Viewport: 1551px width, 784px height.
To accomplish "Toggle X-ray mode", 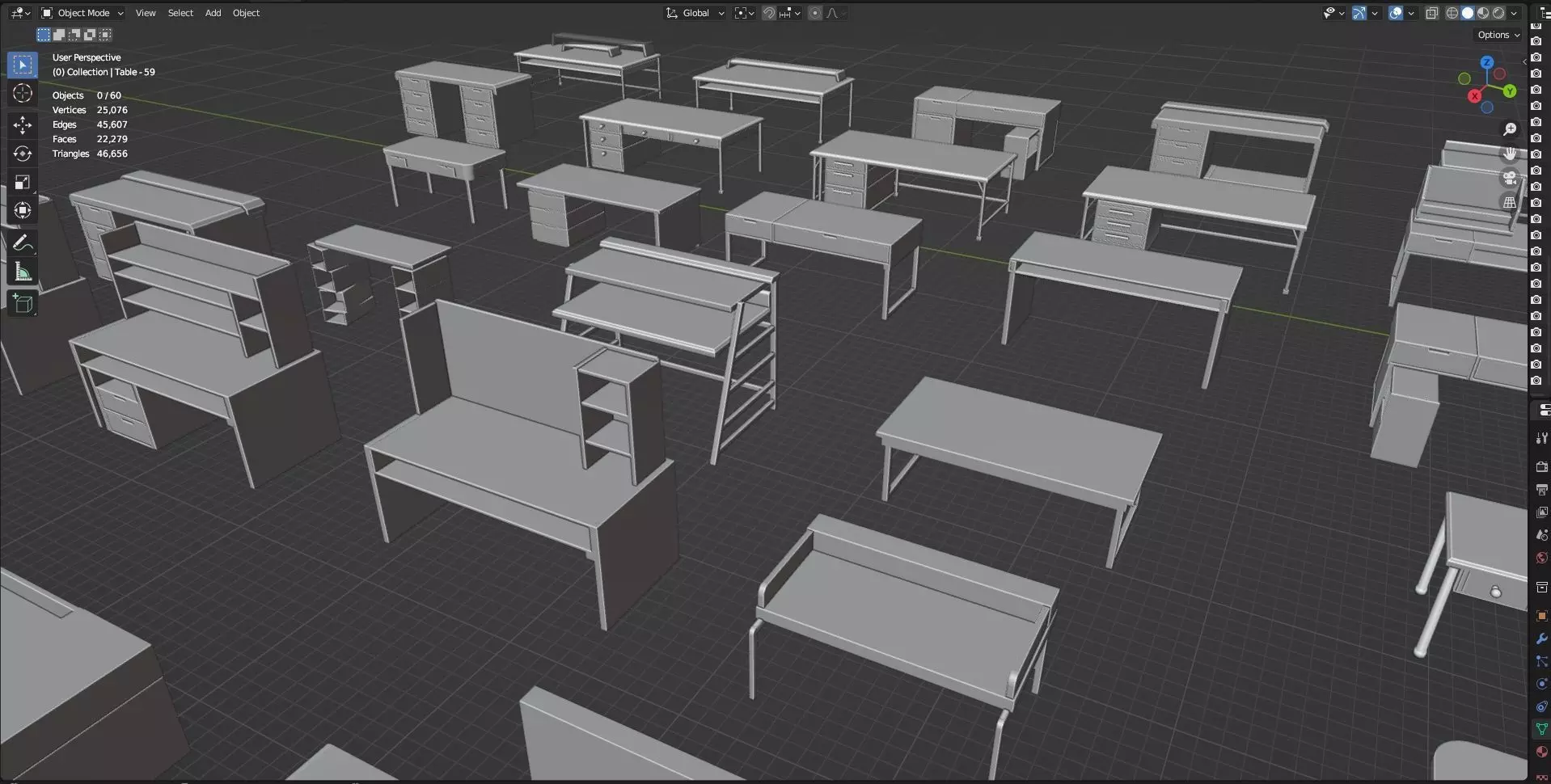I will point(1432,13).
